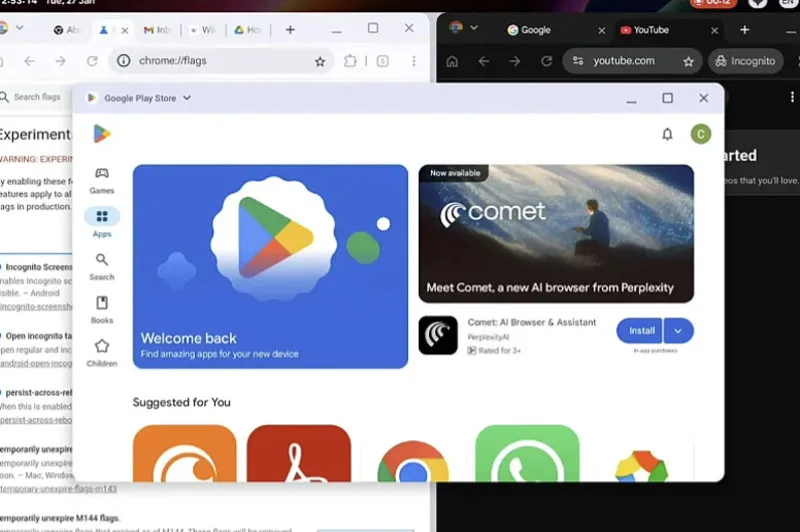
Task: Switch to the first About tab
Action: click(67, 30)
